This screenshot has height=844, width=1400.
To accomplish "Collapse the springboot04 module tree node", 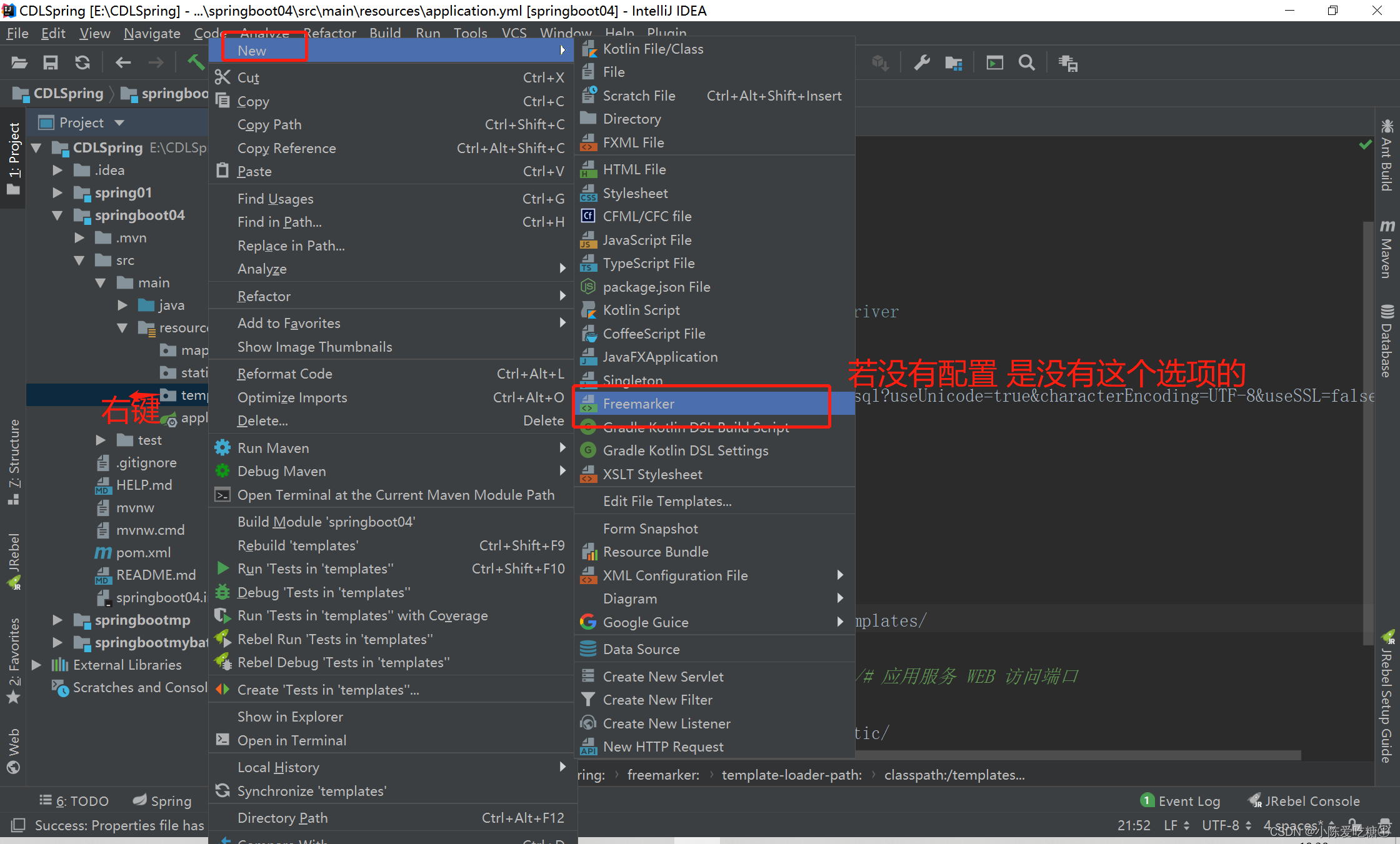I will tap(57, 216).
